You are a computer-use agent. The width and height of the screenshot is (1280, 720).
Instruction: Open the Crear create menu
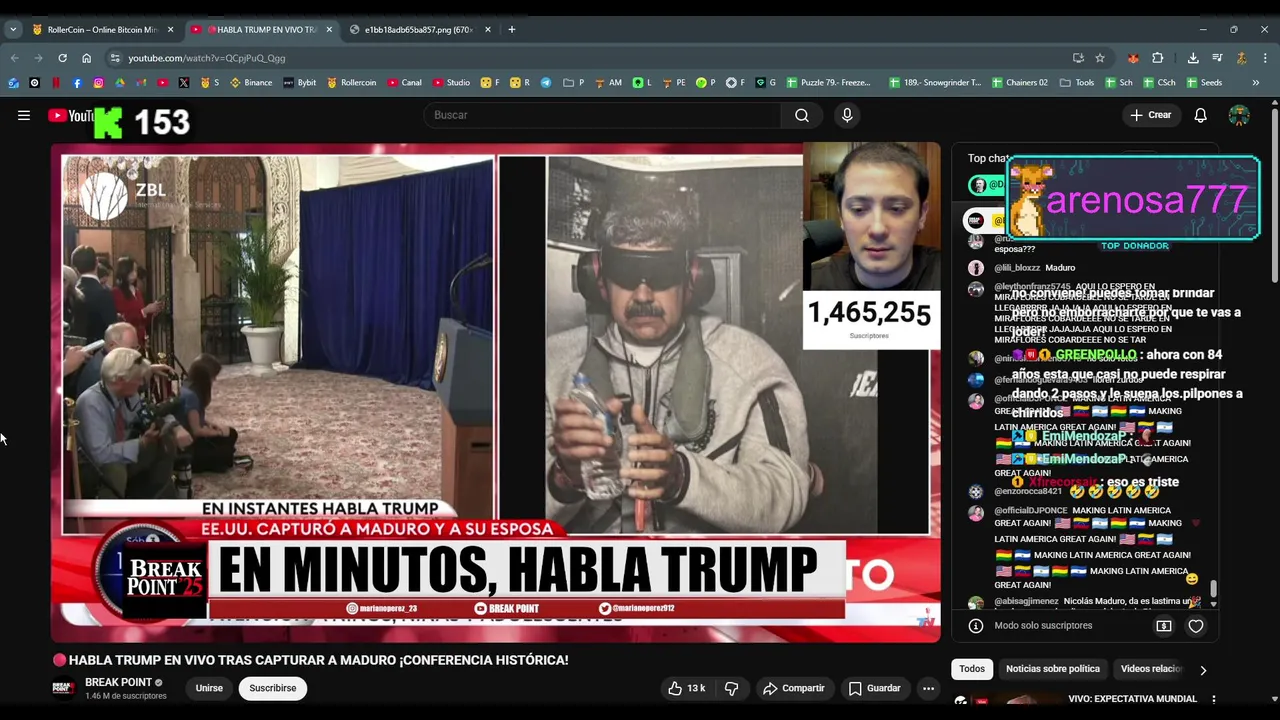pyautogui.click(x=1151, y=115)
